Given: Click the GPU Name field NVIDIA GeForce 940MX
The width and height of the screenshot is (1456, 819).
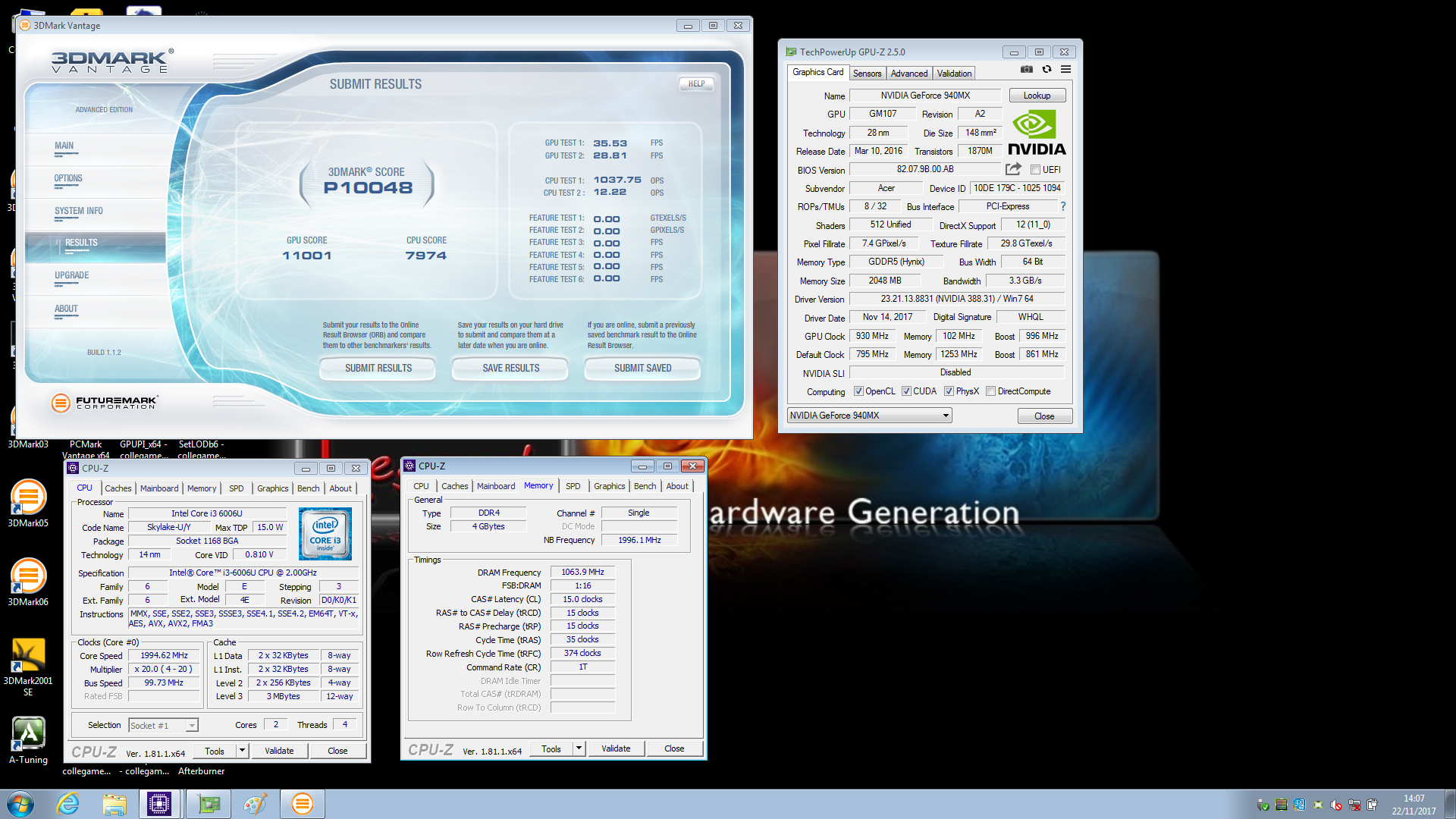Looking at the screenshot, I should tap(925, 96).
